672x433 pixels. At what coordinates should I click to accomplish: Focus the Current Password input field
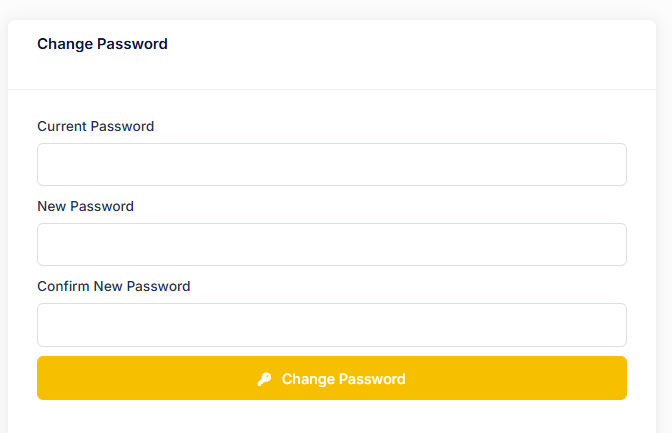pos(331,164)
